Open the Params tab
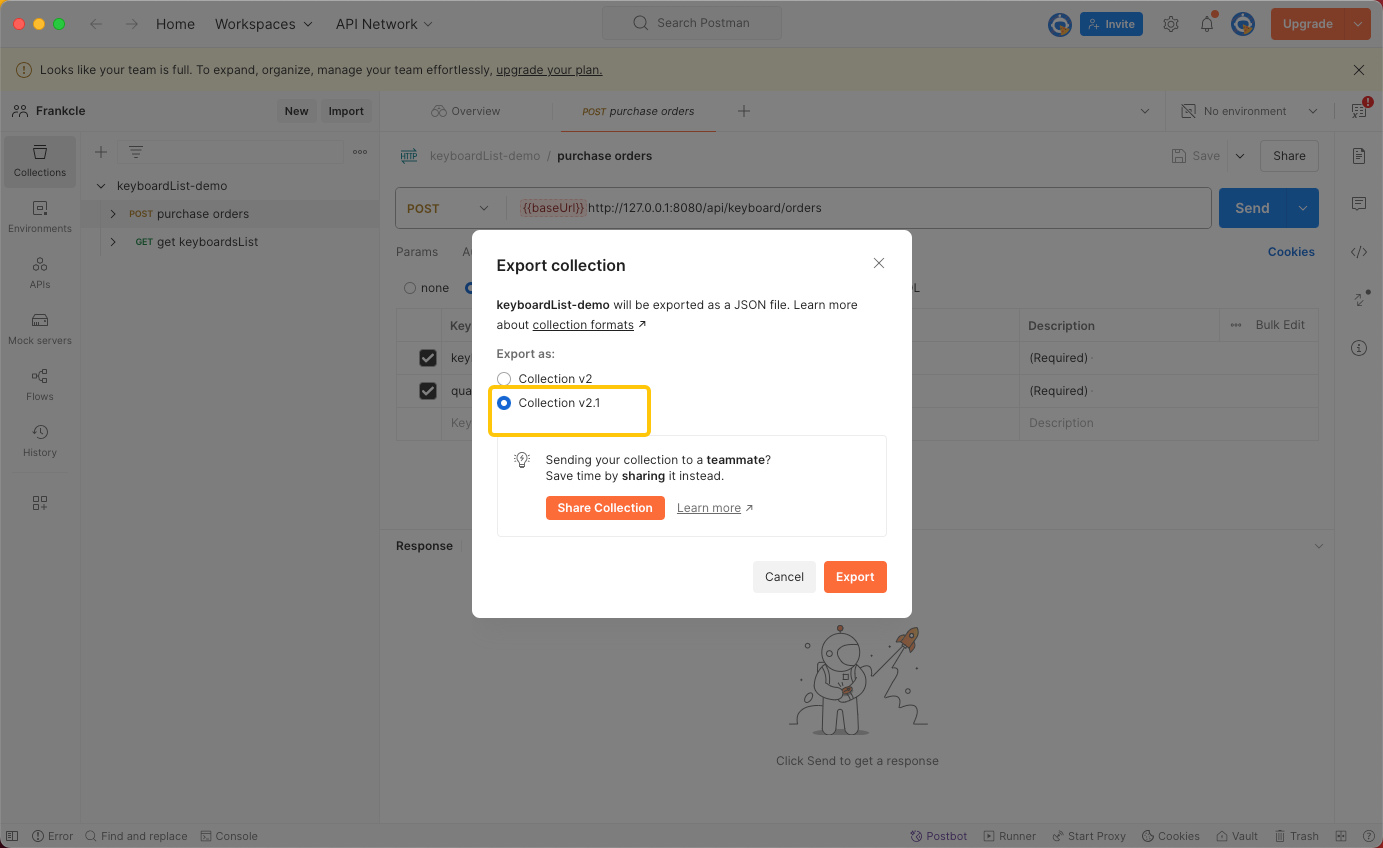The image size is (1383, 848). tap(417, 252)
